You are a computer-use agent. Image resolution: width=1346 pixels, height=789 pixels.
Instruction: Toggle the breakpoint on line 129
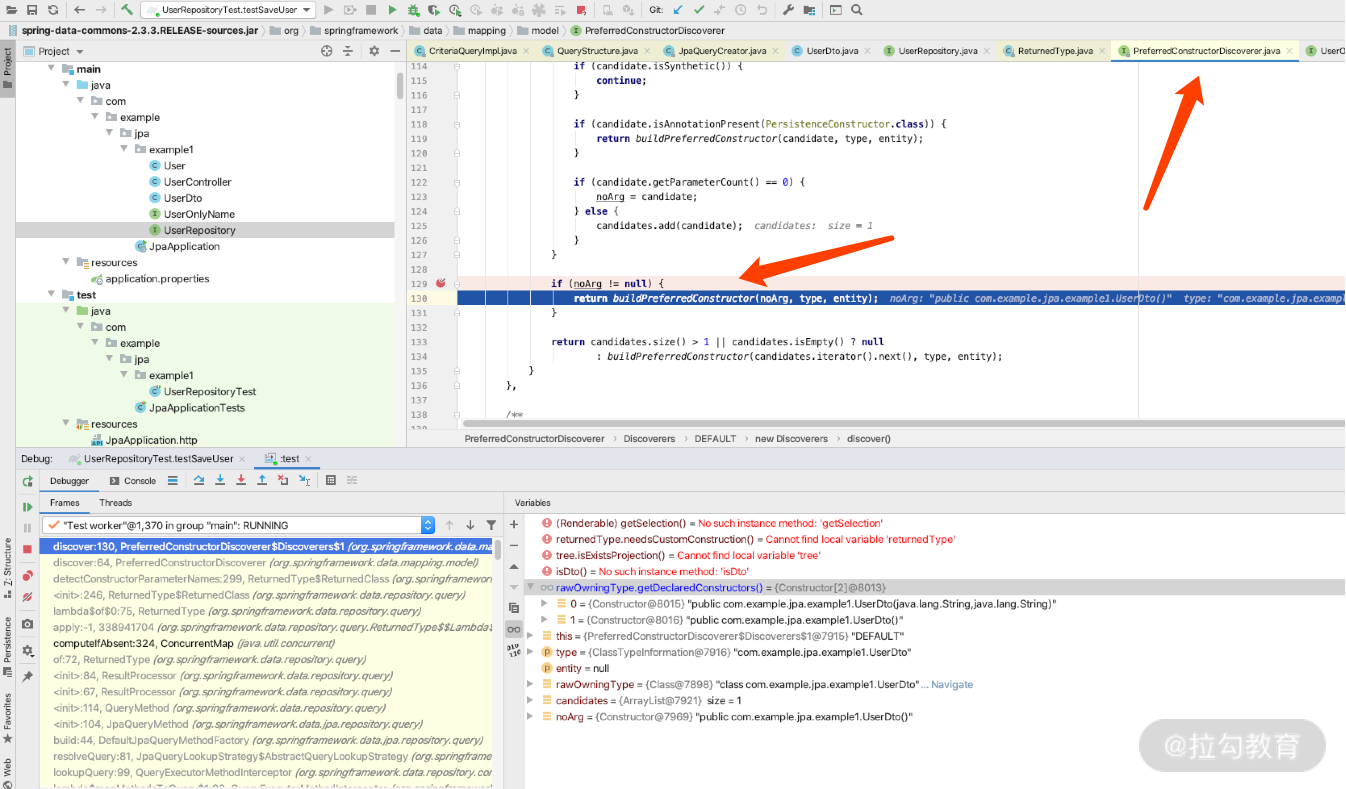[x=440, y=284]
